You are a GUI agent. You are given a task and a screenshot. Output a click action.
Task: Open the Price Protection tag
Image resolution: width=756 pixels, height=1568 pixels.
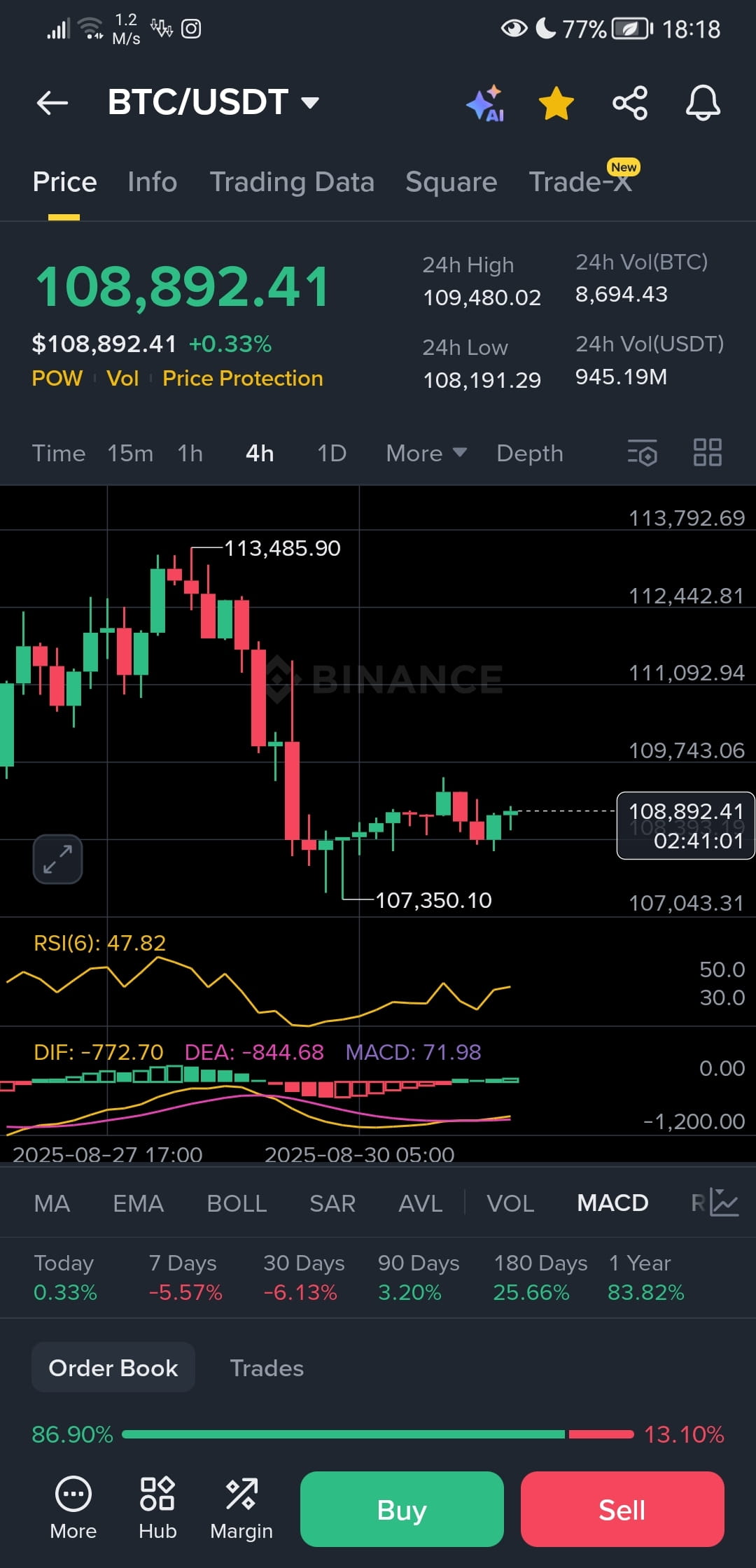[x=243, y=378]
